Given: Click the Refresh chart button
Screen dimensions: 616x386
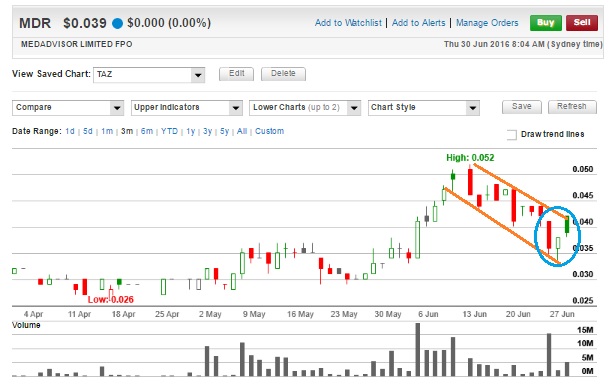Looking at the screenshot, I should tap(572, 107).
